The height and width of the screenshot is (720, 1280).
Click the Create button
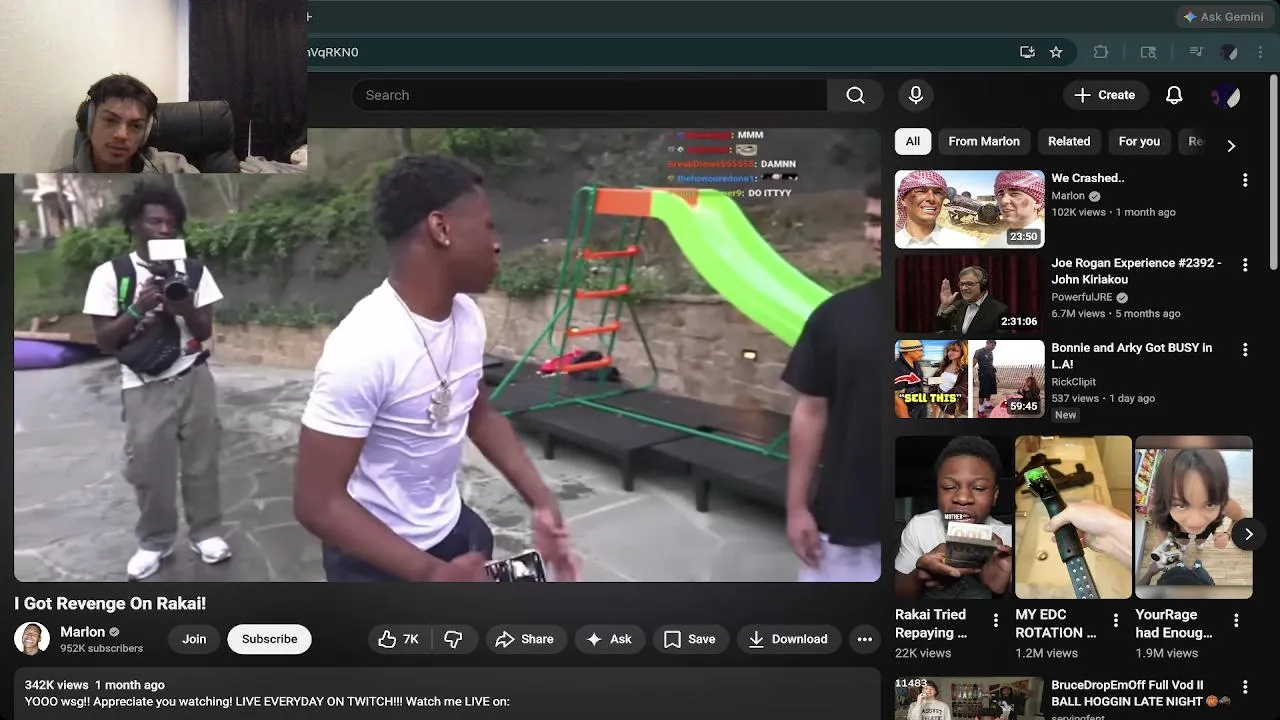[x=1105, y=95]
